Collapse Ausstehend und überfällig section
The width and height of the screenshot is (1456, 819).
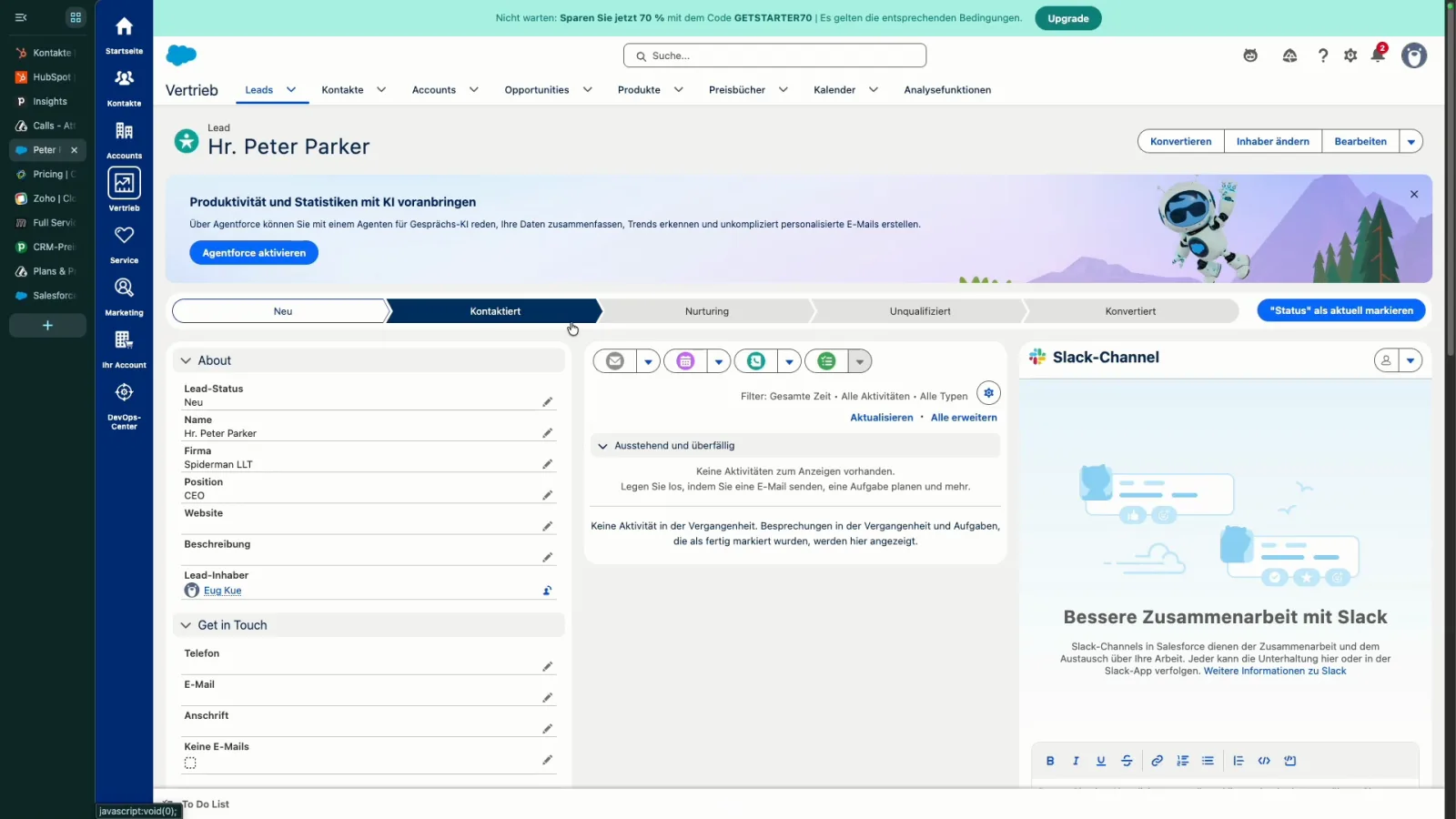(x=602, y=446)
